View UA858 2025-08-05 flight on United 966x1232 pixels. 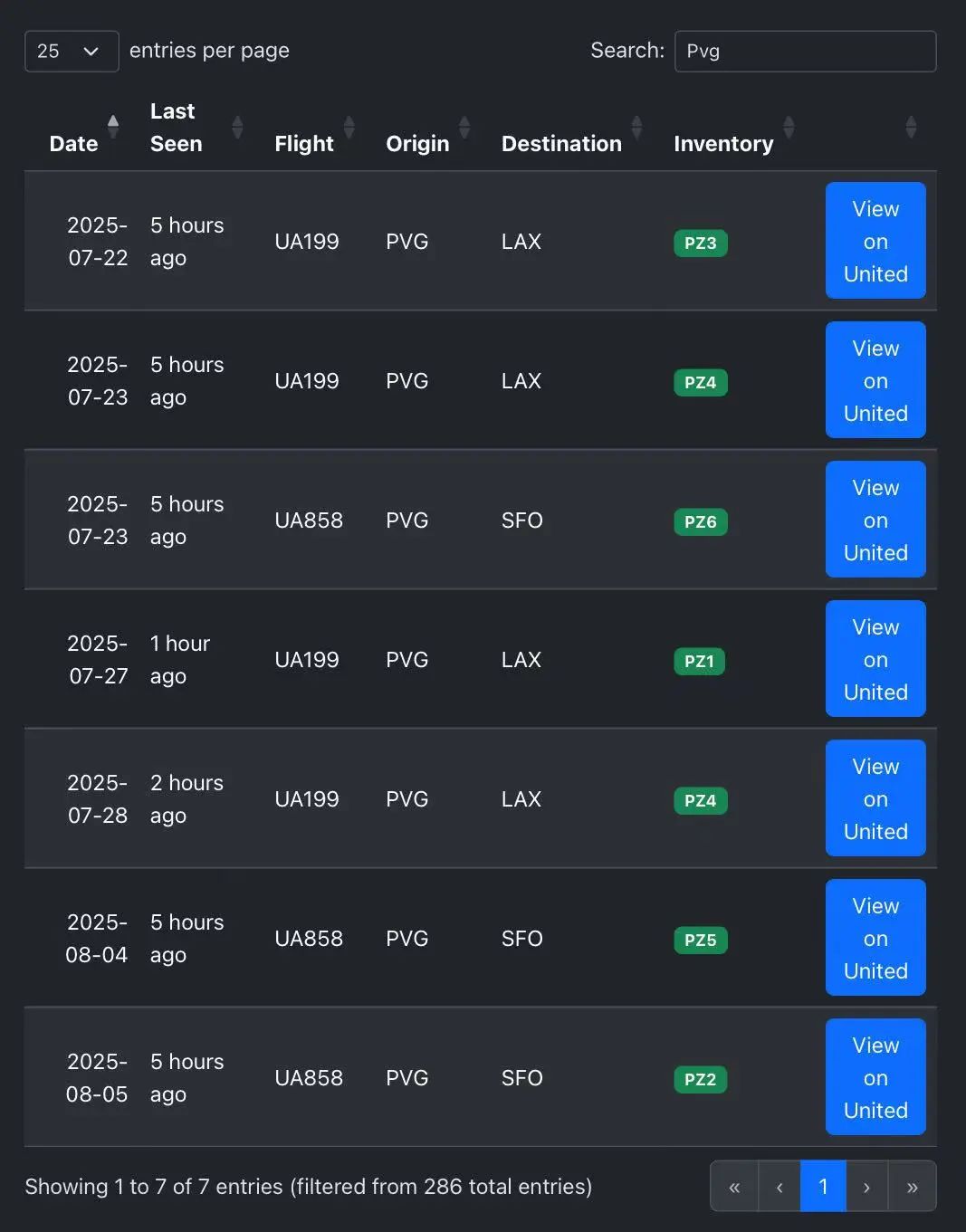875,1077
